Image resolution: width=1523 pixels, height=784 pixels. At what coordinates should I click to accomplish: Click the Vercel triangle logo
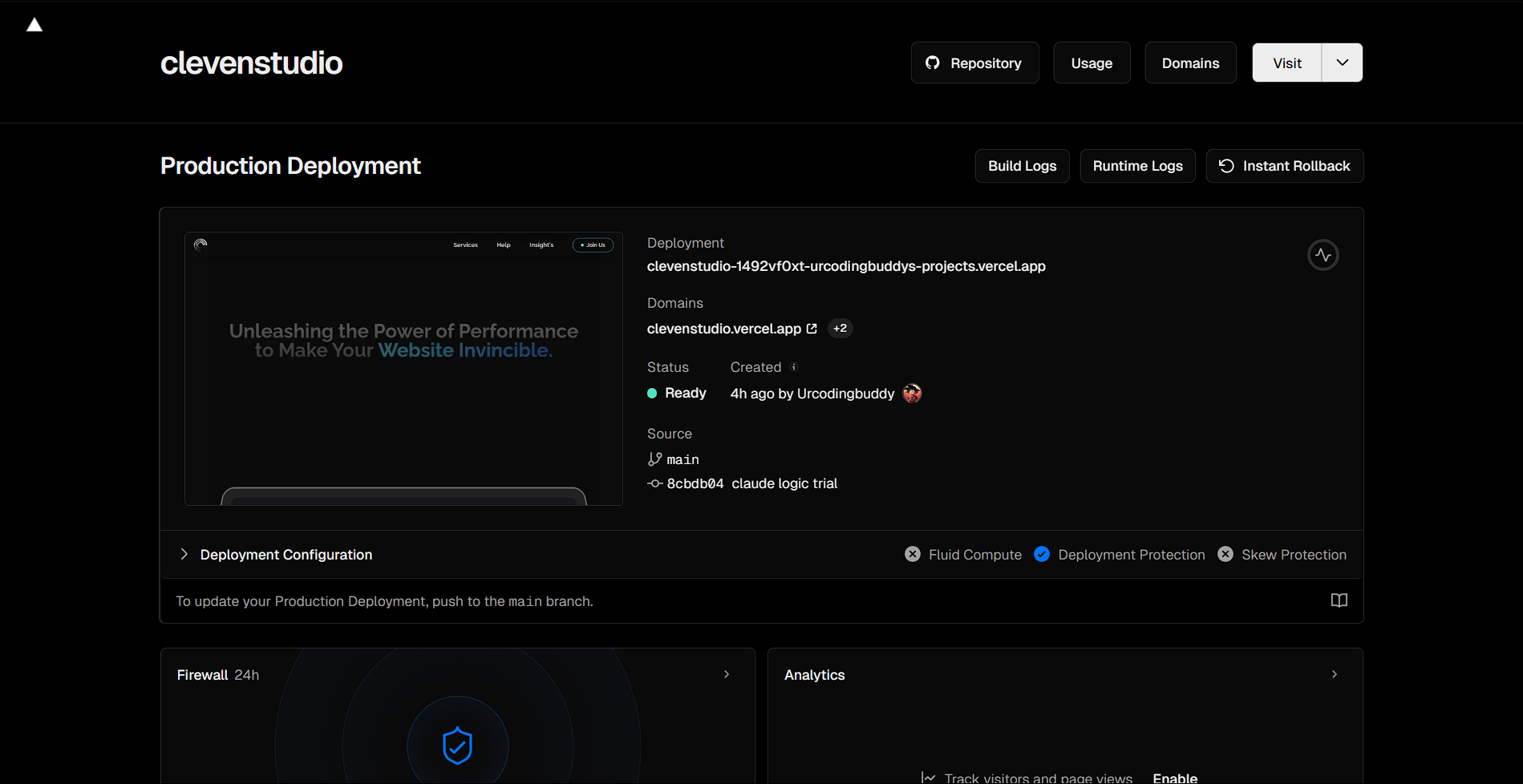coord(34,25)
